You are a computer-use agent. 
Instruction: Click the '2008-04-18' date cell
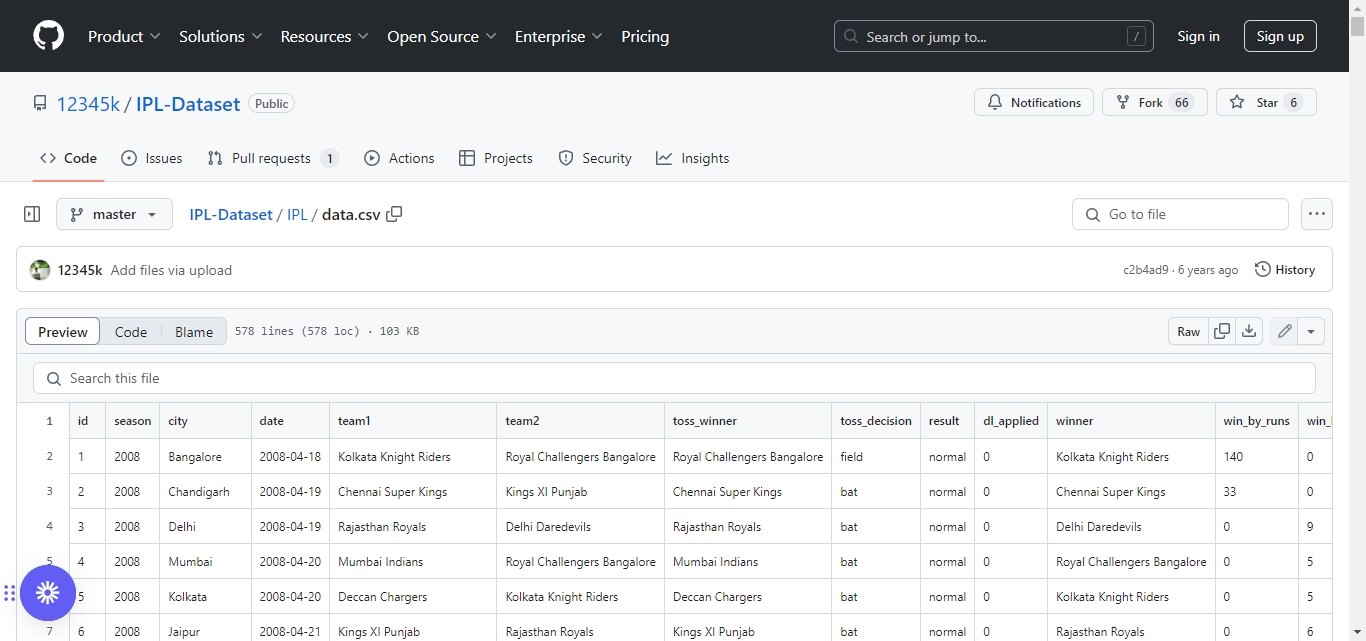[290, 457]
